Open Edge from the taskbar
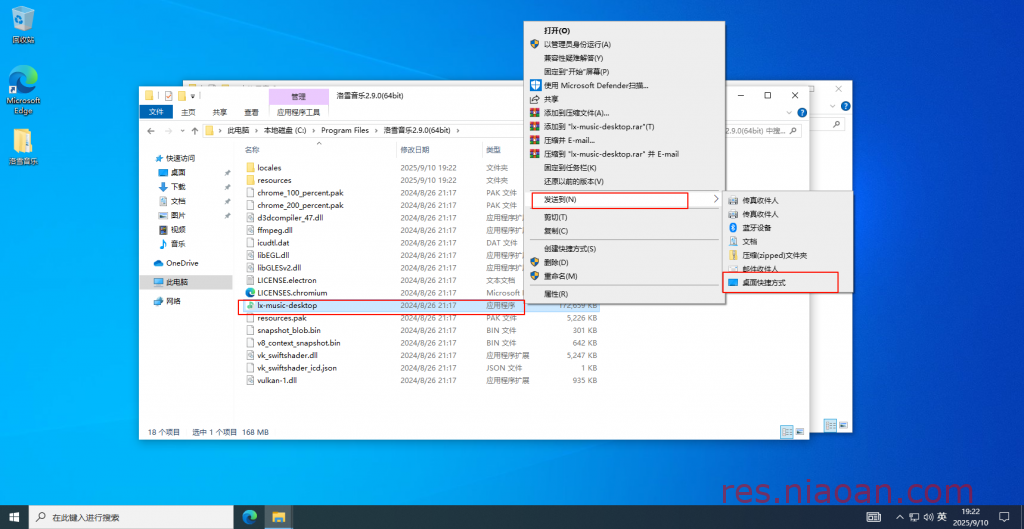 coord(249,517)
